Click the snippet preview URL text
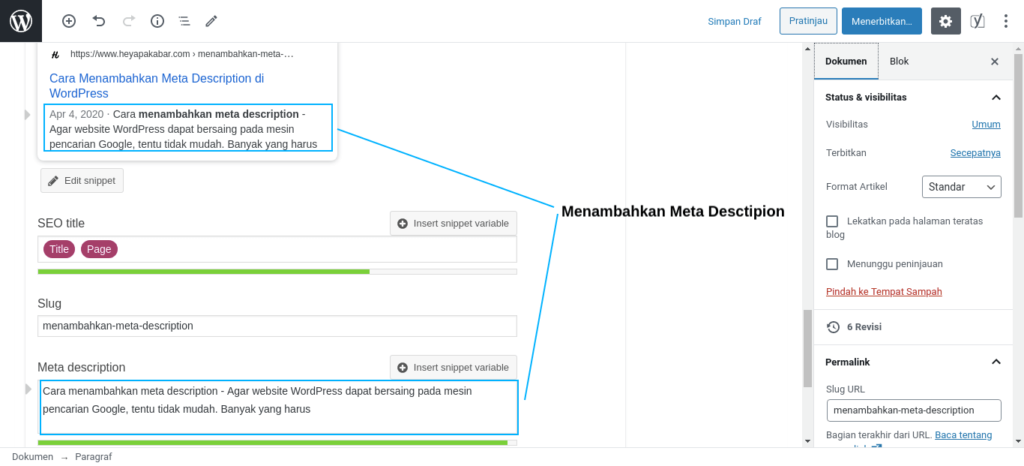Screen dimensions: 1024x466 pos(182,54)
